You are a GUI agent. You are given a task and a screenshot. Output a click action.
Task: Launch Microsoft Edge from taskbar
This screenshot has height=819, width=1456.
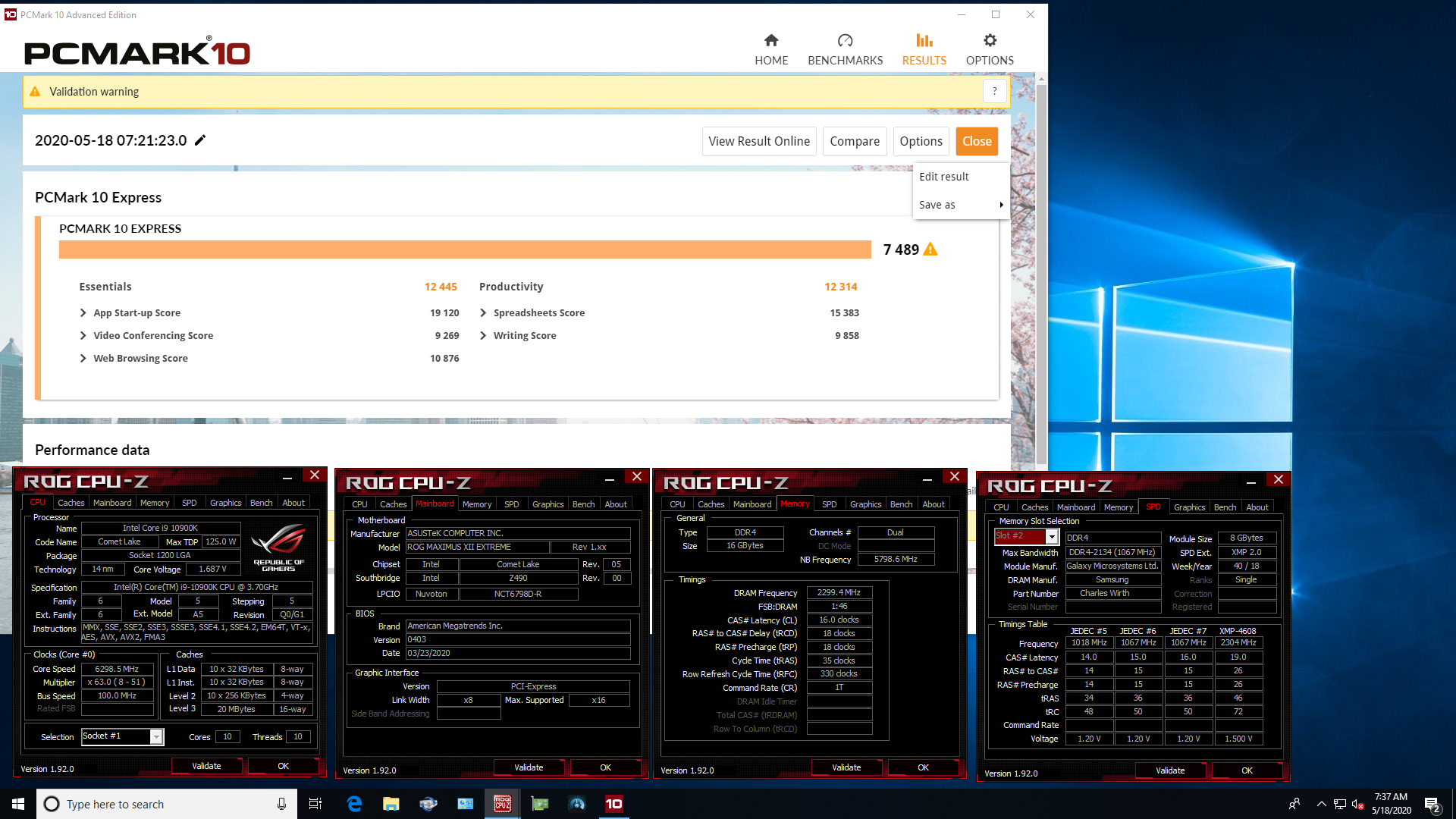click(x=354, y=804)
